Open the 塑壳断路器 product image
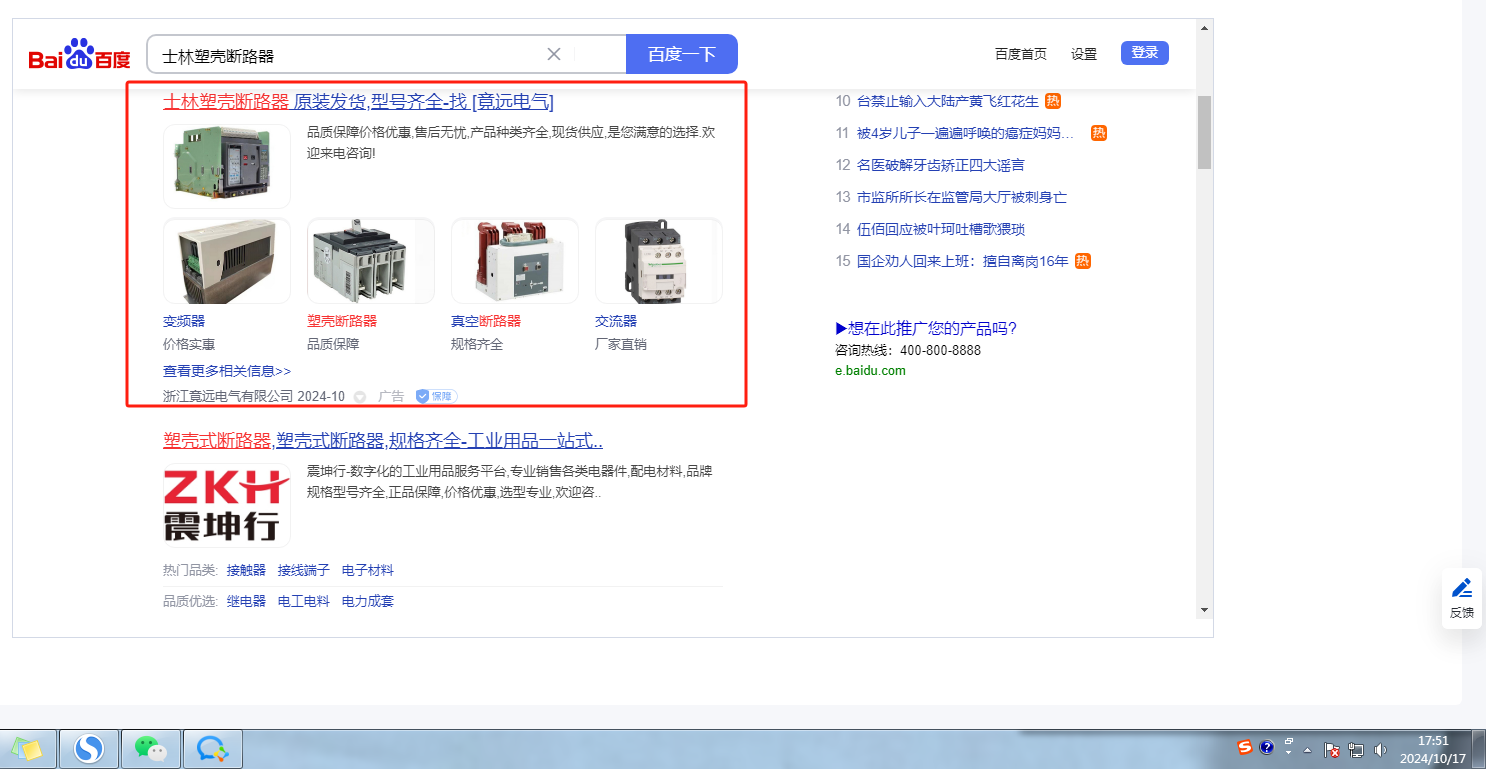 pos(371,261)
